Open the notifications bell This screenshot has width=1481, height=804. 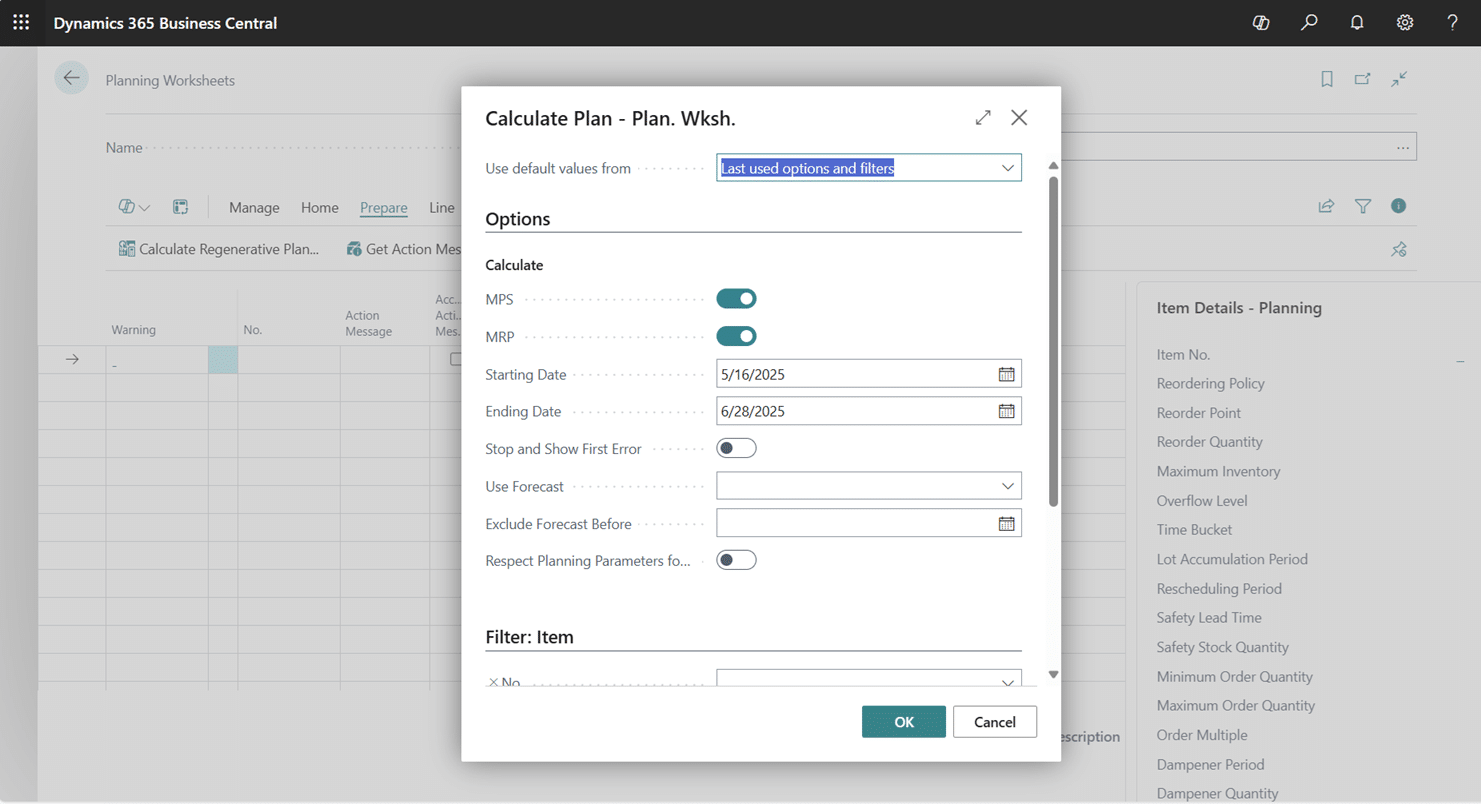[1357, 22]
